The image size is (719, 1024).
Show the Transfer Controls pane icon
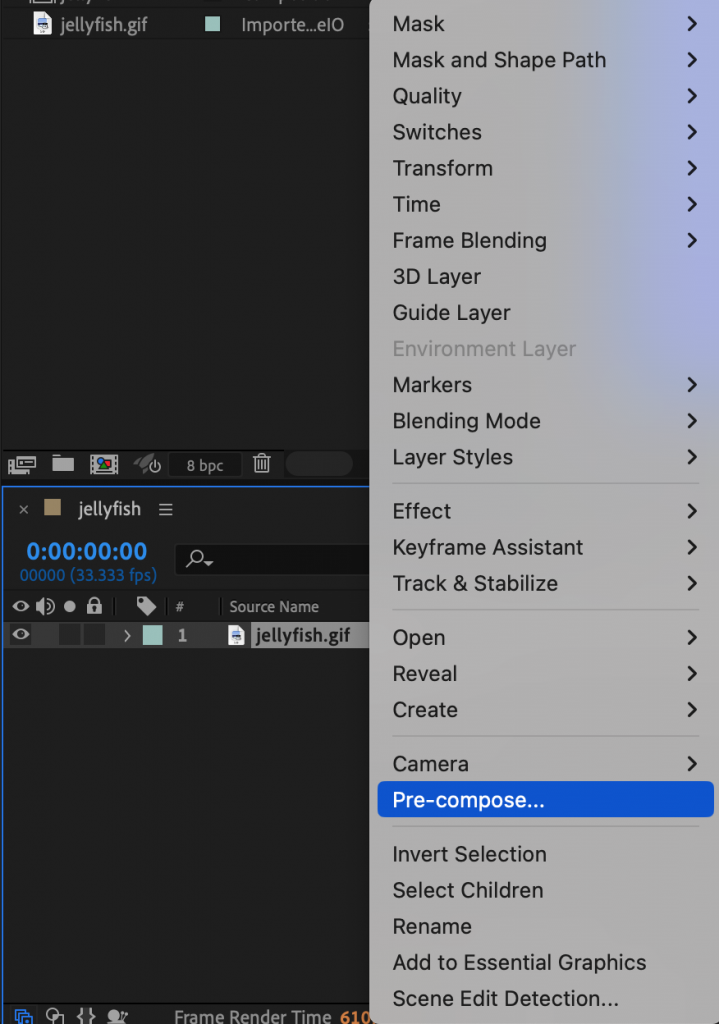click(55, 1016)
